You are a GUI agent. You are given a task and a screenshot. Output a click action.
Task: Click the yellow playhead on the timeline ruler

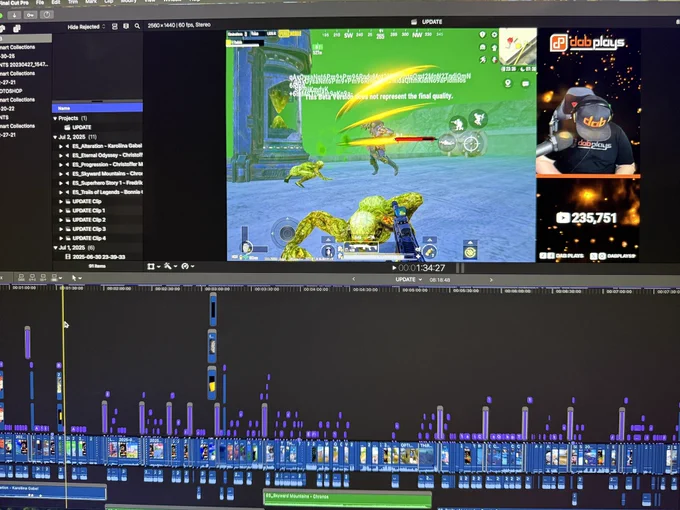(x=62, y=288)
